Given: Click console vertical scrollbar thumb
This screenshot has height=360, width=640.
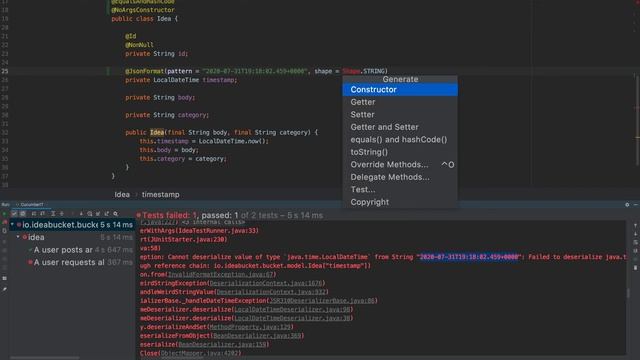Looking at the screenshot, I should (x=628, y=292).
